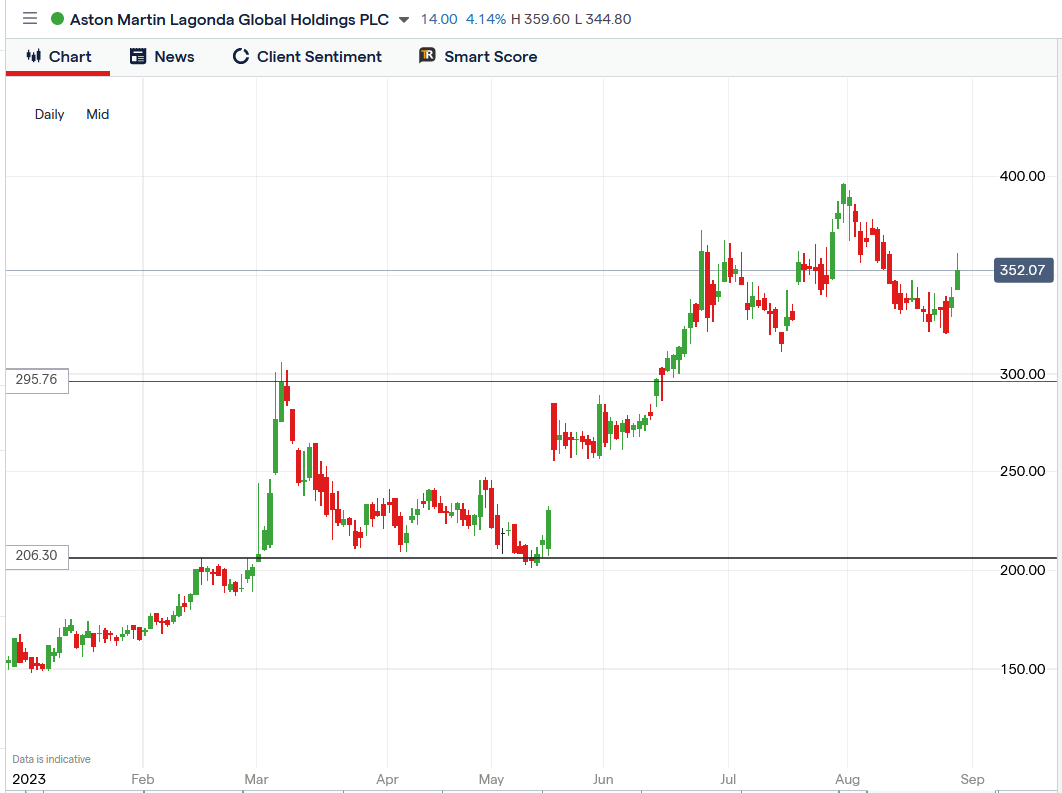This screenshot has height=793, width=1062.
Task: Click the Aston Martin Lagonda Global Holdings title
Action: click(230, 20)
